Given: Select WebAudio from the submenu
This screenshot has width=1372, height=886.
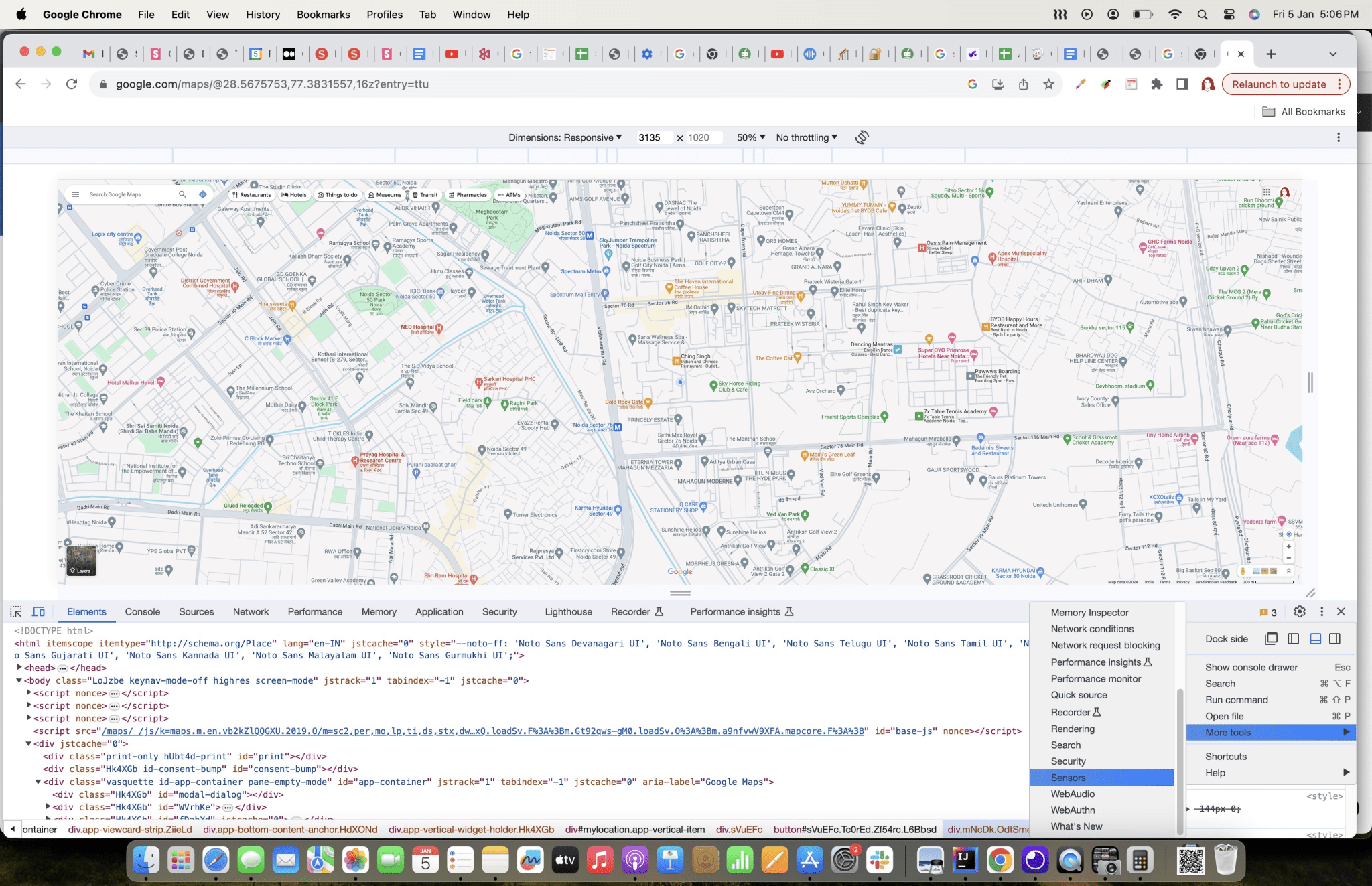Looking at the screenshot, I should tap(1101, 794).
